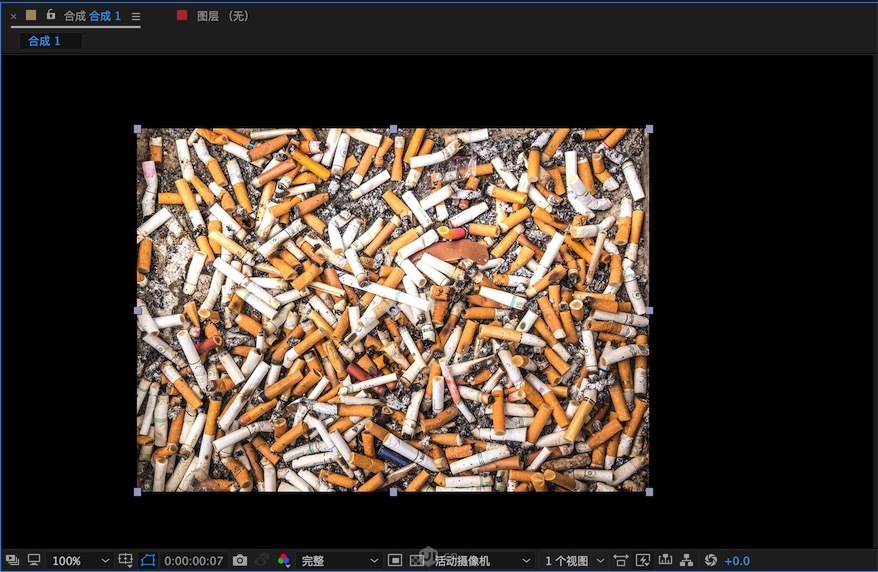Open the 完整 resolution dropdown
This screenshot has width=878, height=572.
tap(339, 561)
